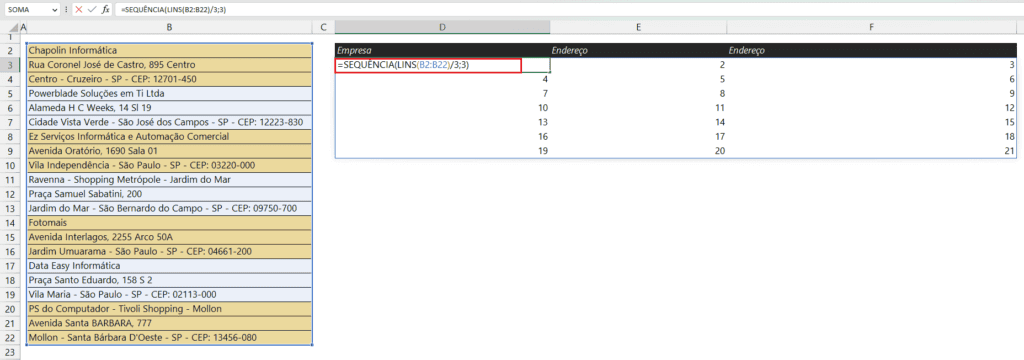Click cell with value 6
1024x360 pixels.
(872, 79)
